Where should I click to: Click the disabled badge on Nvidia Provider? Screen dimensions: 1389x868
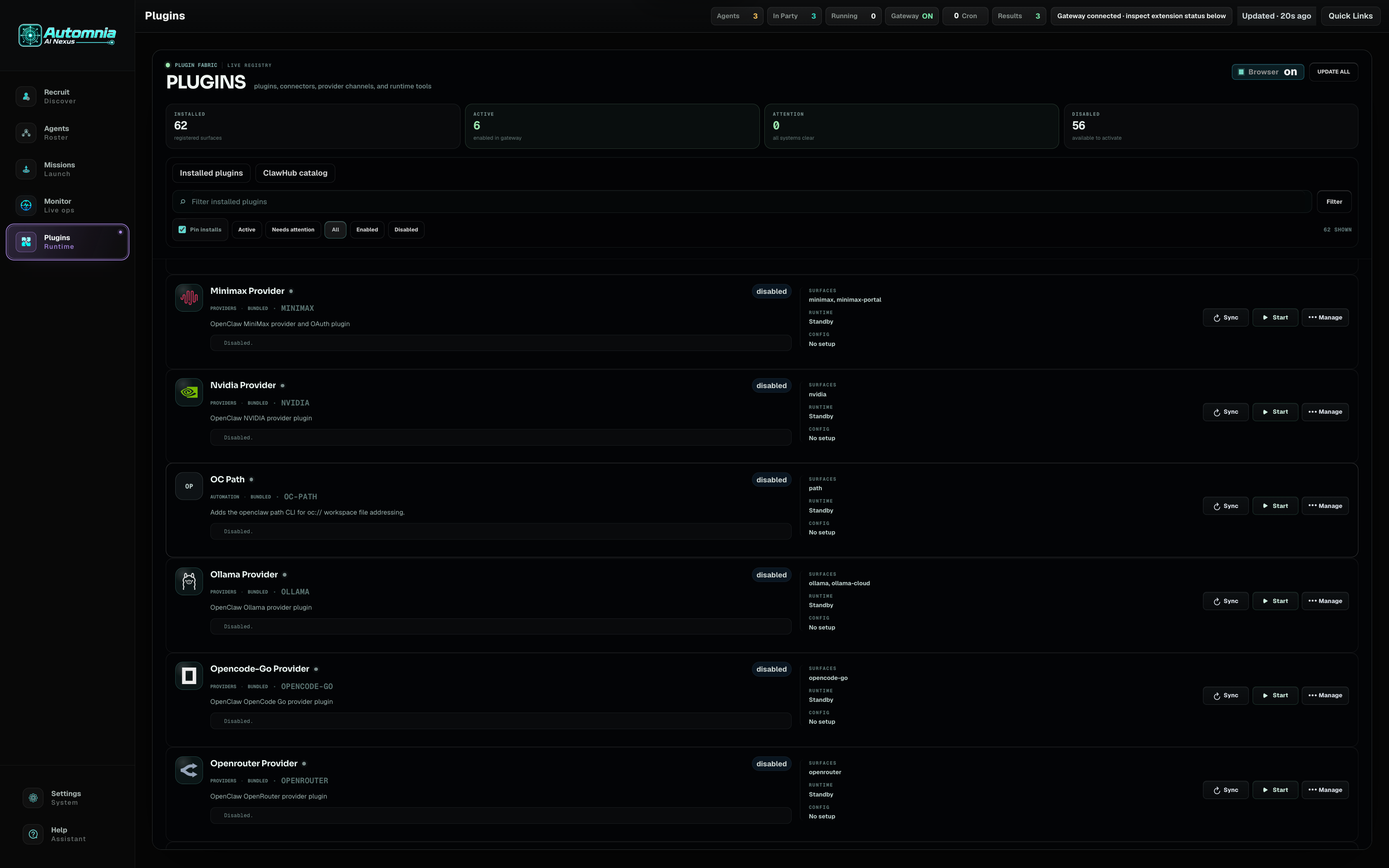(771, 386)
